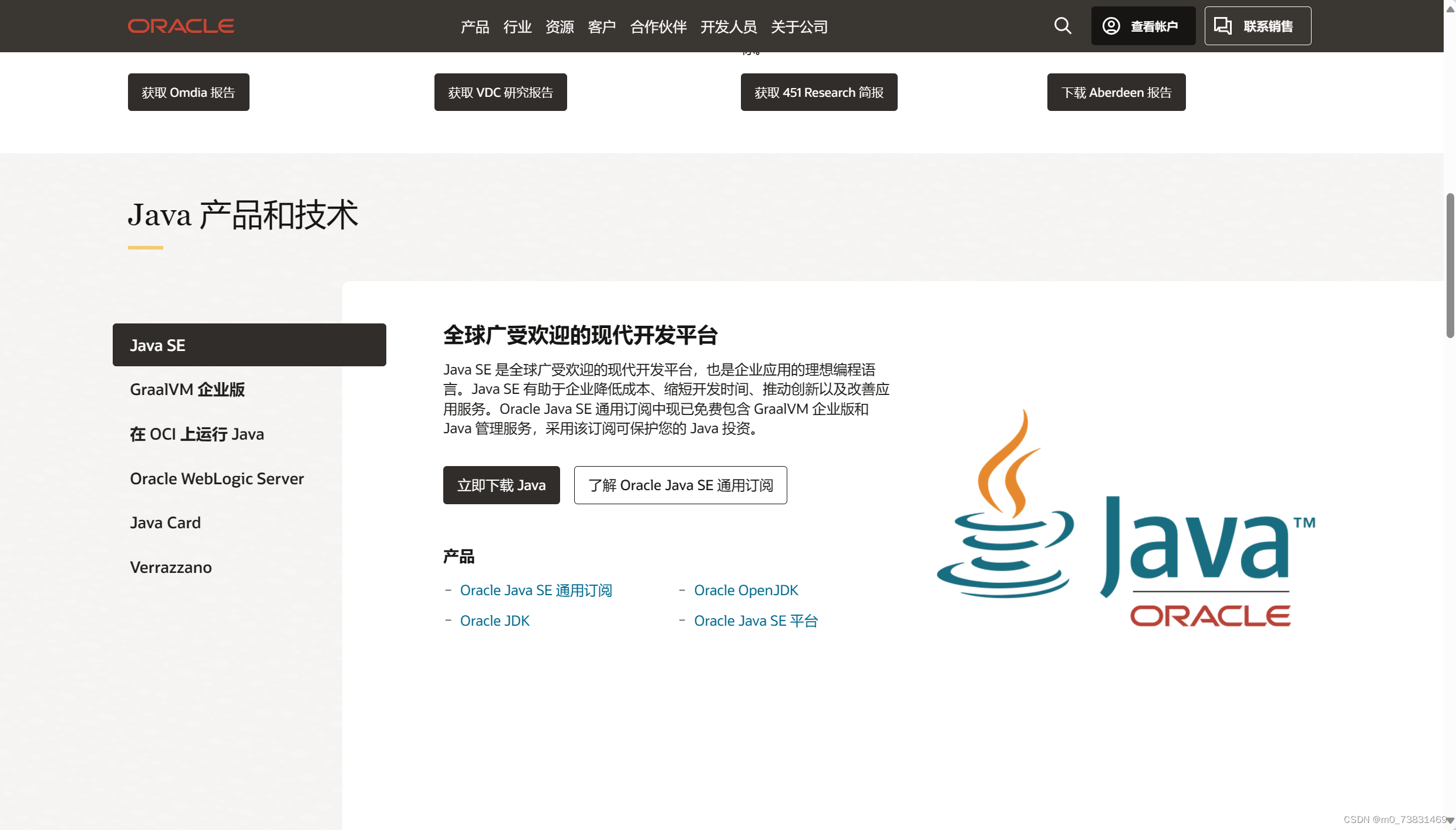Open the 合作伙伴 navigation menu
This screenshot has height=830, width=1456.
coord(658,26)
